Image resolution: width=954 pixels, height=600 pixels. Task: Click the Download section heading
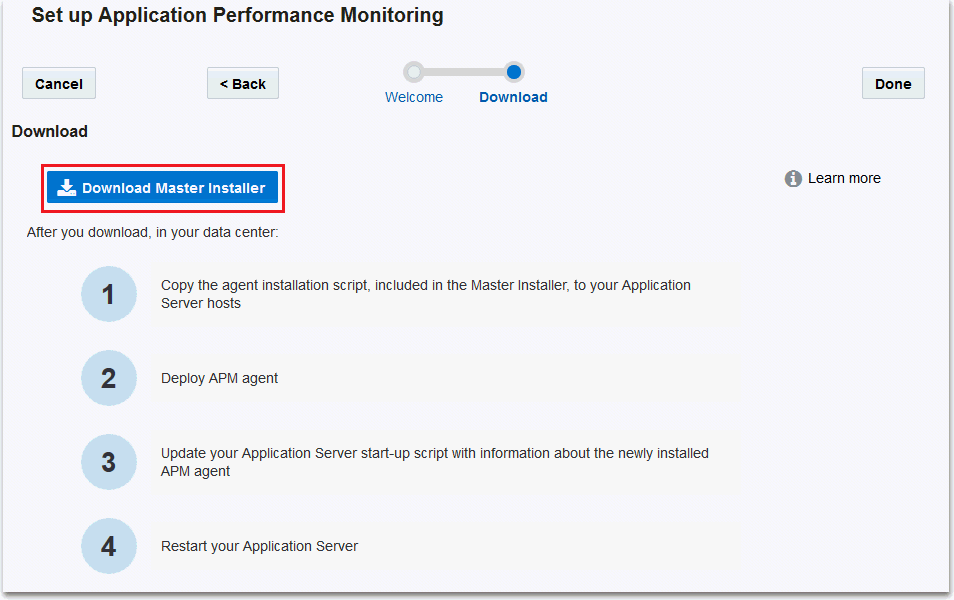[49, 131]
